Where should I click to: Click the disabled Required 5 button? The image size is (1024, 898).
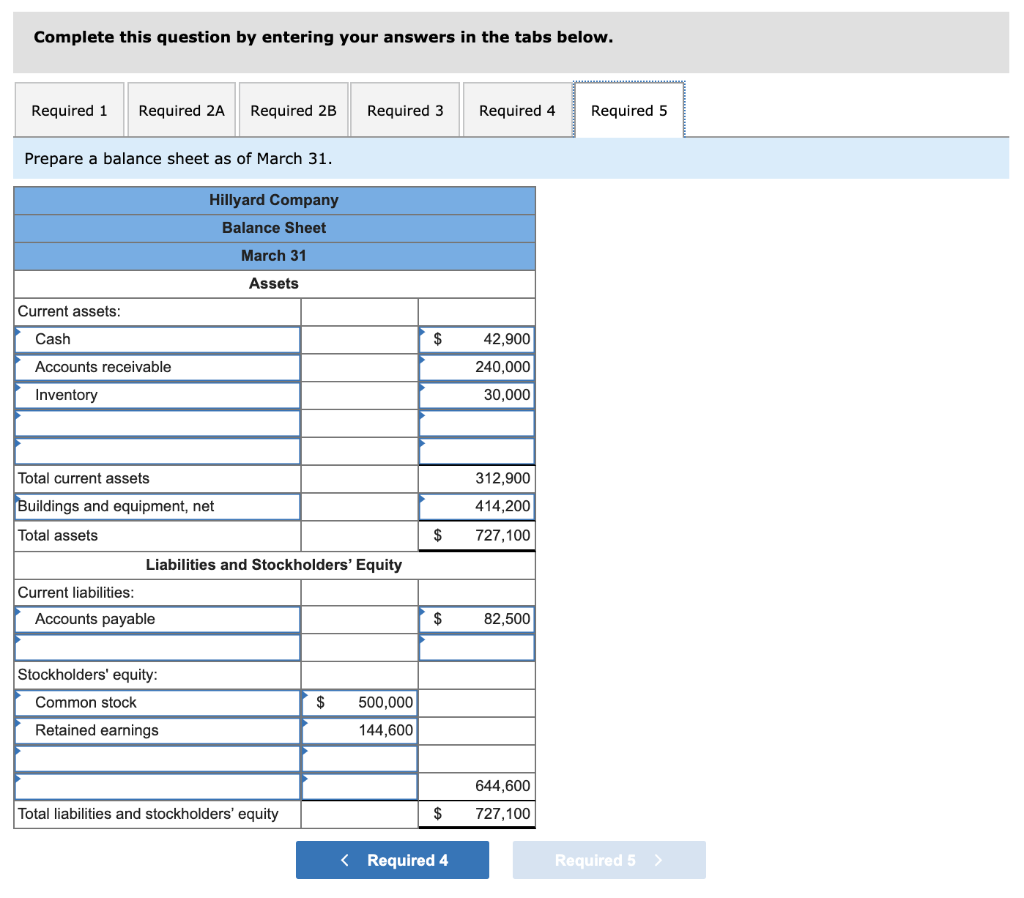(609, 859)
